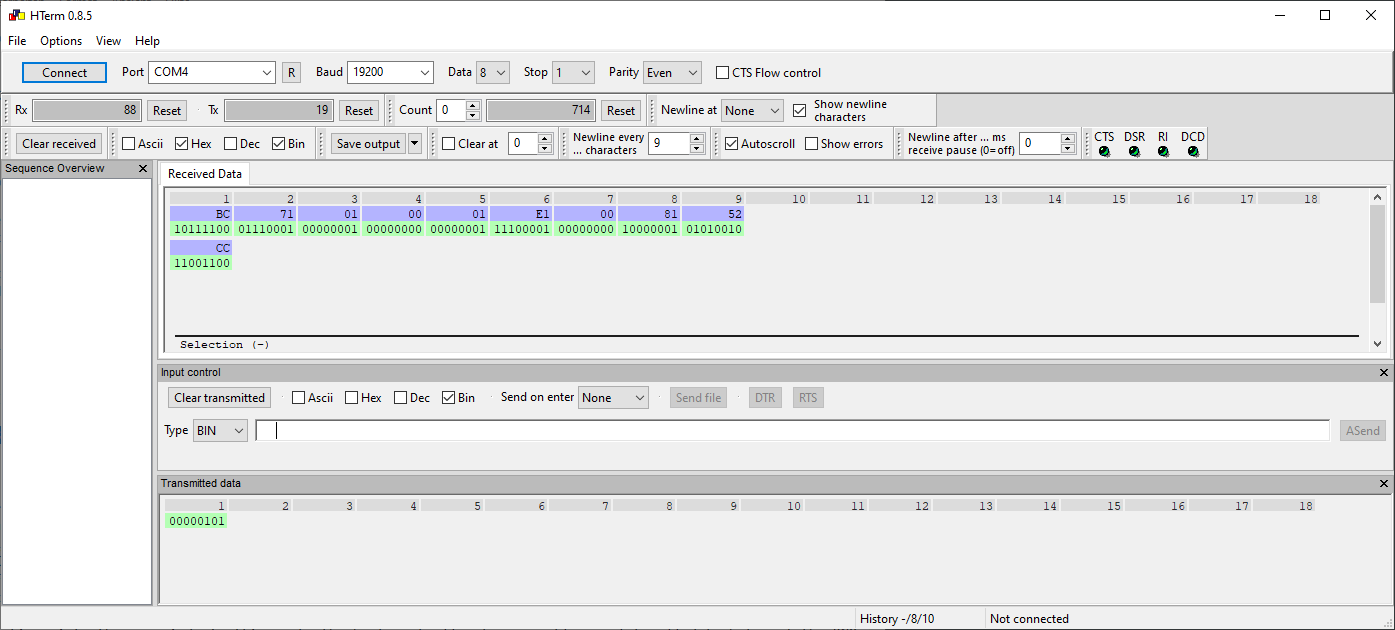The height and width of the screenshot is (630, 1395).
Task: Select the Received Data tab
Action: pyautogui.click(x=205, y=174)
